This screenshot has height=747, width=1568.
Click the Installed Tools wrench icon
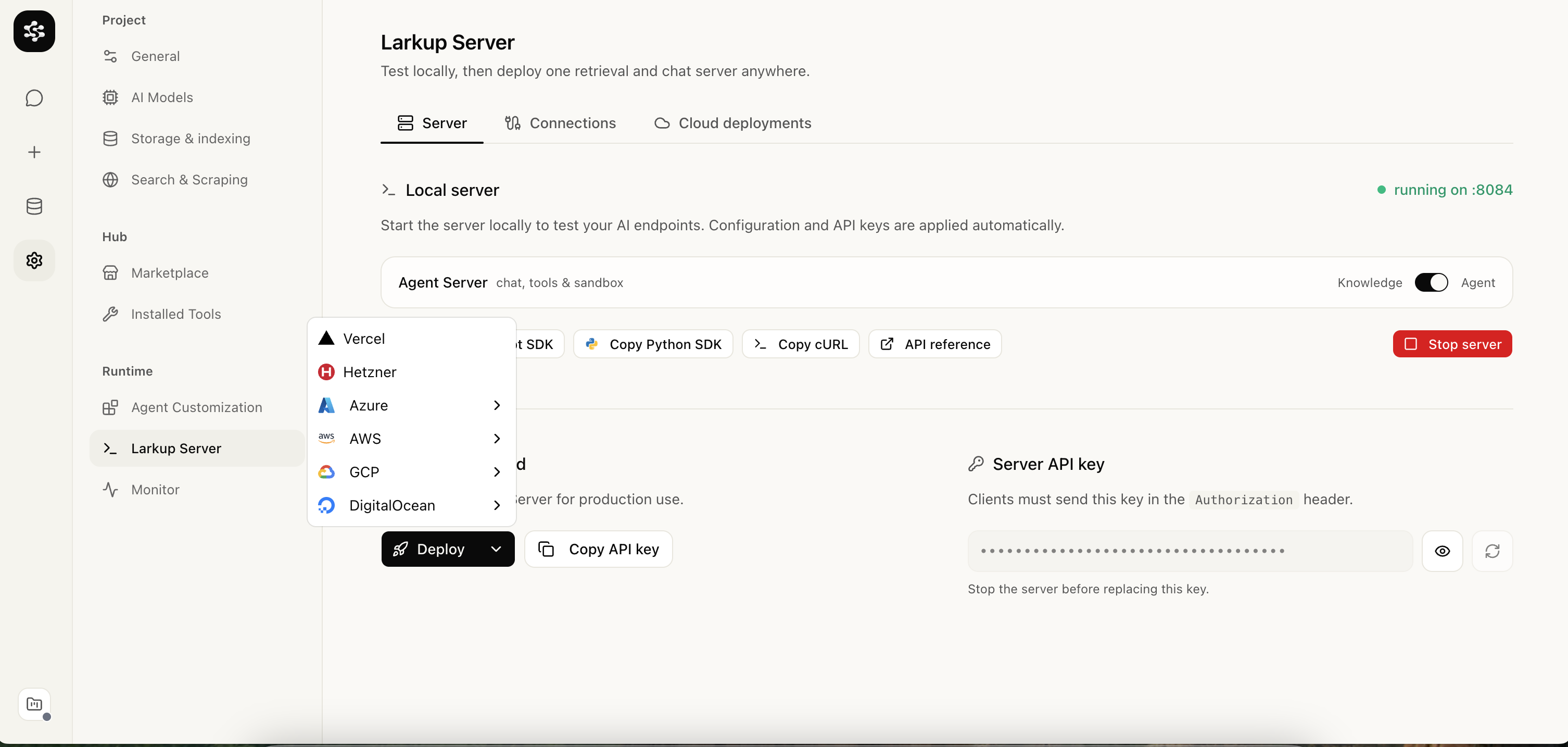coord(110,315)
